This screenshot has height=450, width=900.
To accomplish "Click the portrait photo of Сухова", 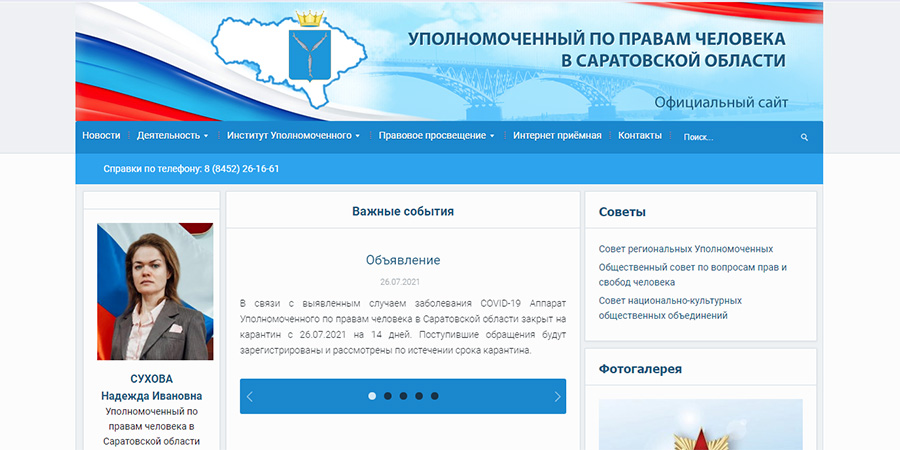I will click(155, 291).
